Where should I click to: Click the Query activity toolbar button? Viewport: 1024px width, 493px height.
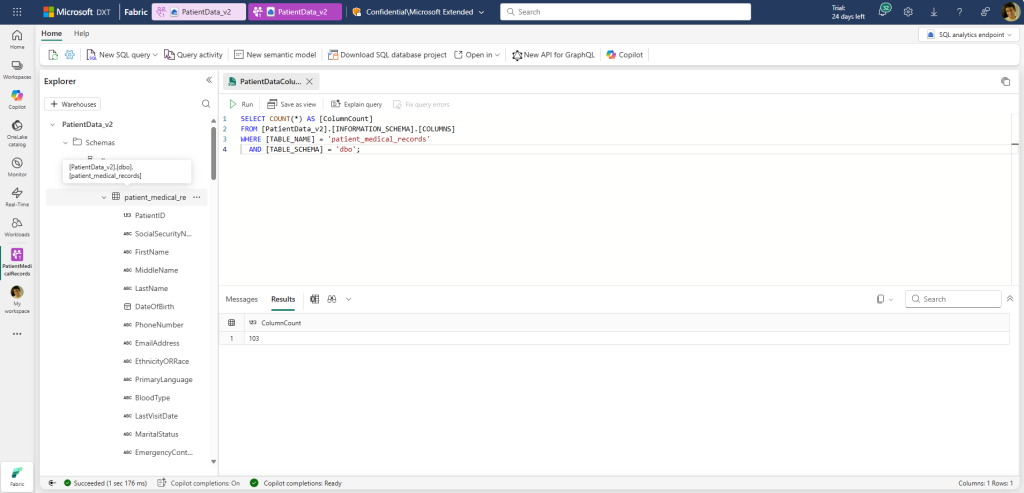pyautogui.click(x=193, y=55)
